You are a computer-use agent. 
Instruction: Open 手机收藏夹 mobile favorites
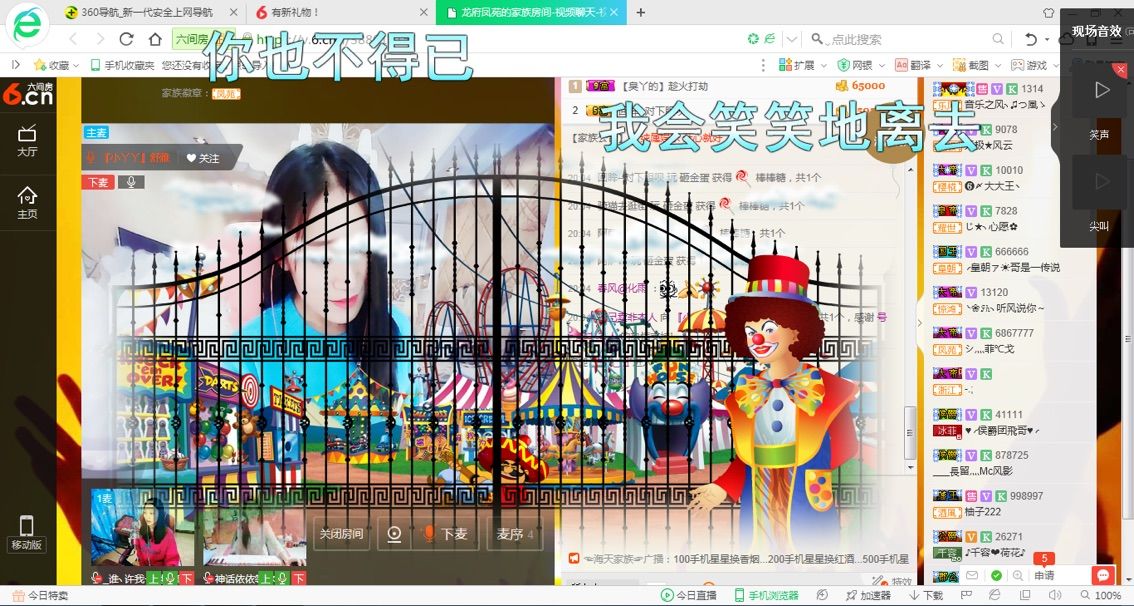122,65
